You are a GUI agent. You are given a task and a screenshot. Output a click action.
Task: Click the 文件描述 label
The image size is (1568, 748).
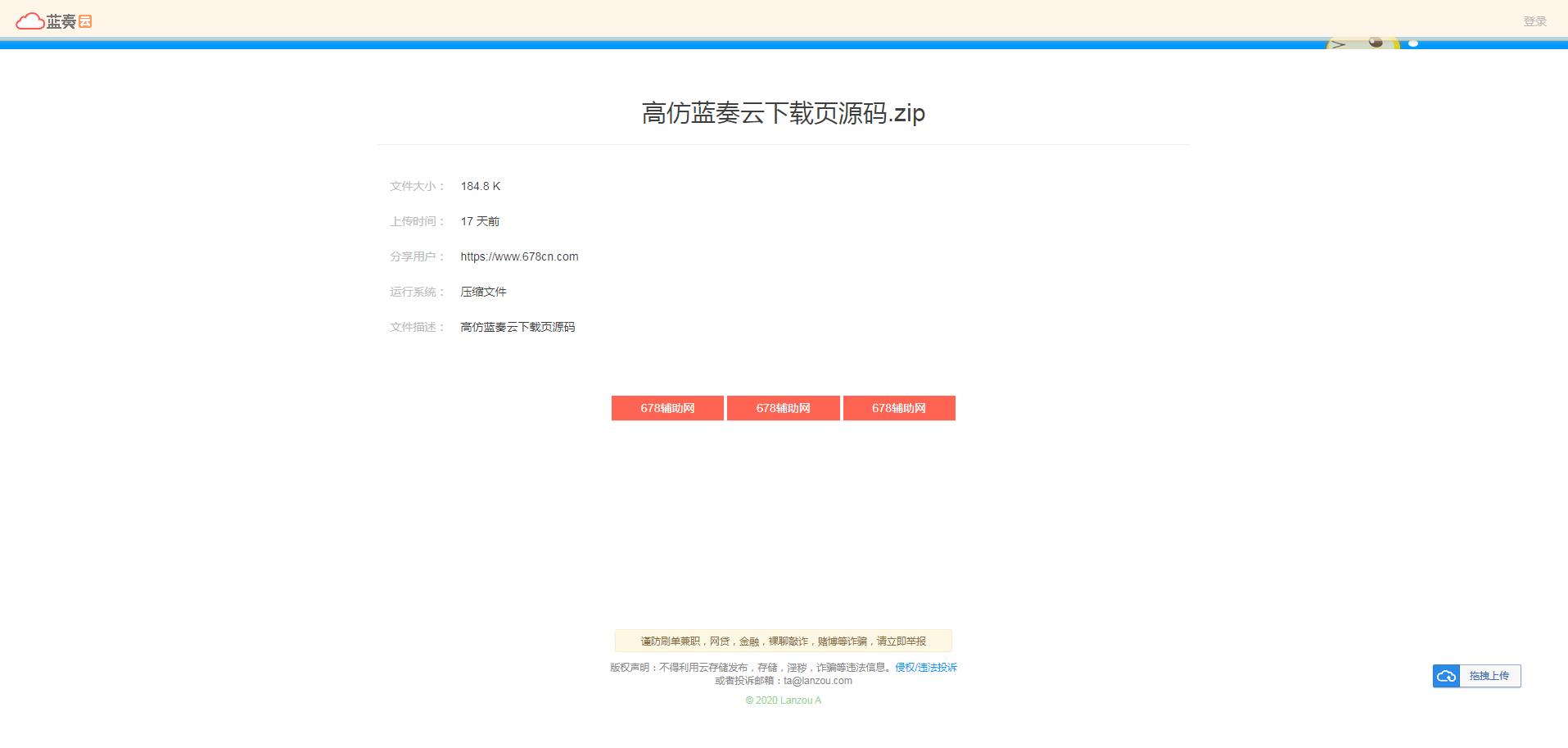click(x=417, y=327)
